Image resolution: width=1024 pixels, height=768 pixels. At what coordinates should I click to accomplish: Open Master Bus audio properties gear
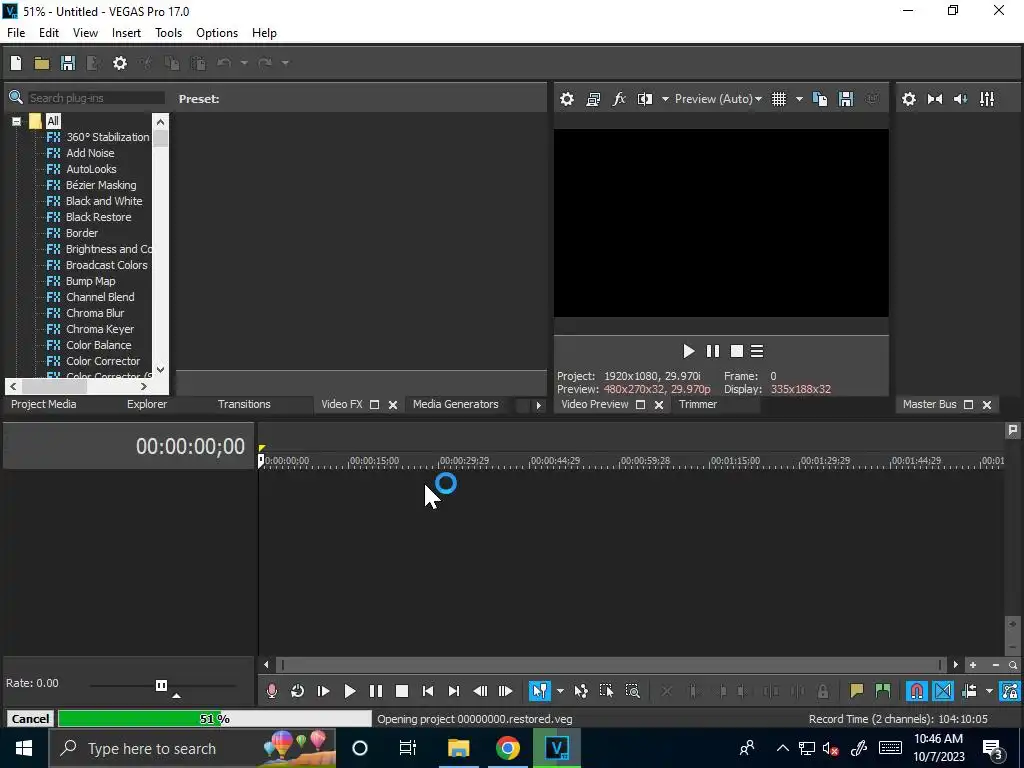908,99
